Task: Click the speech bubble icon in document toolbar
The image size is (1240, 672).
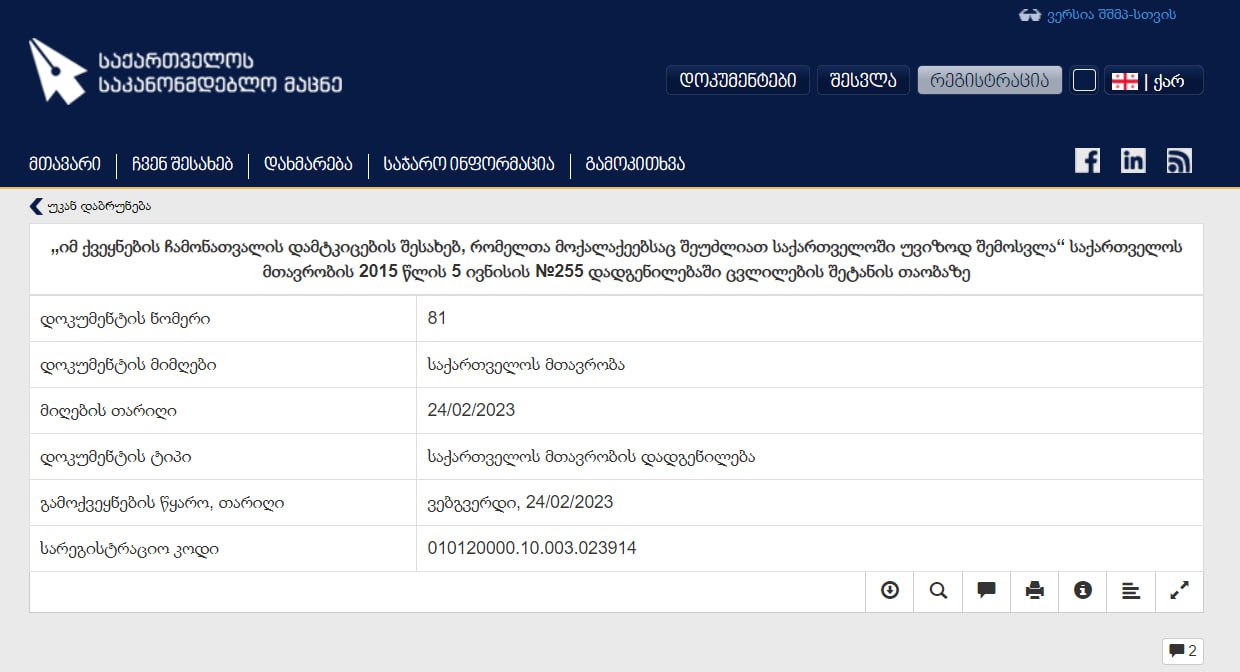Action: pyautogui.click(x=986, y=591)
